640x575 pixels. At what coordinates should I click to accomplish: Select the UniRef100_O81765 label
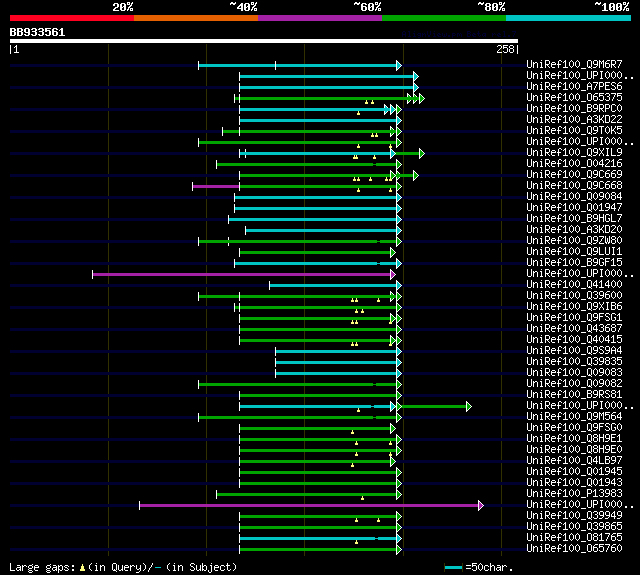tap(574, 538)
